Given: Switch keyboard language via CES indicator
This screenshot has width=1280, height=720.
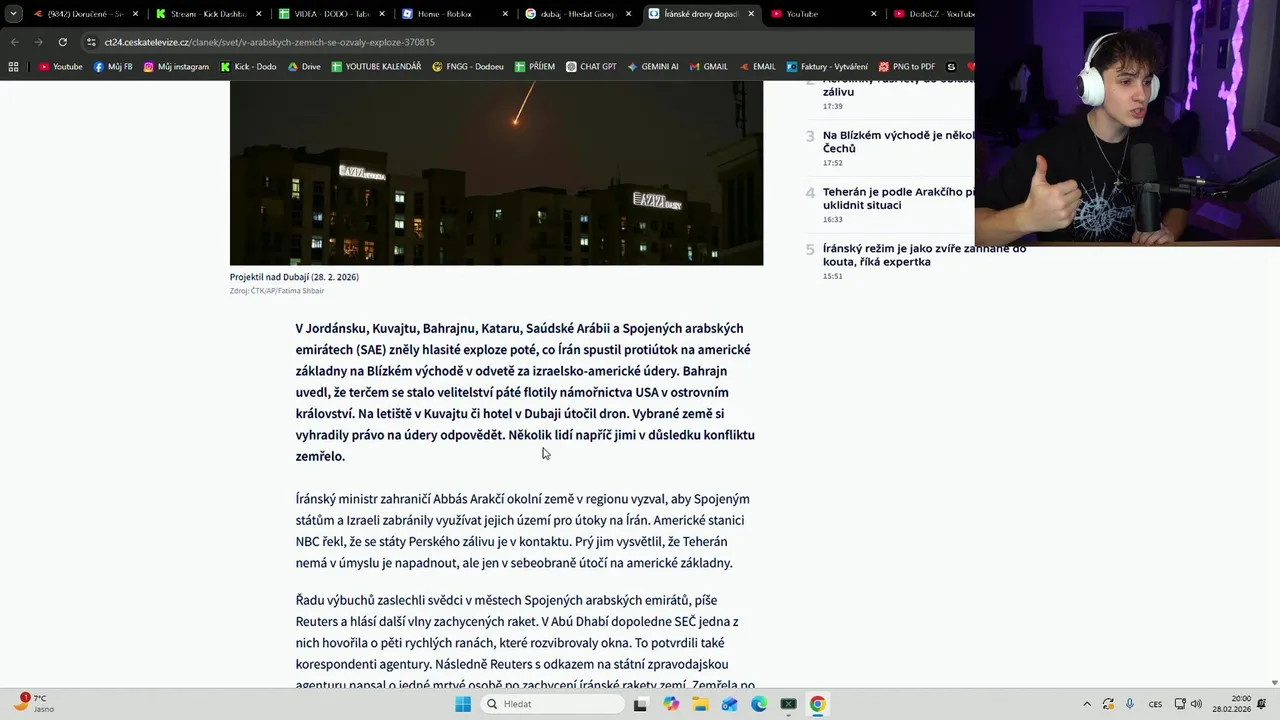Looking at the screenshot, I should coord(1155,704).
